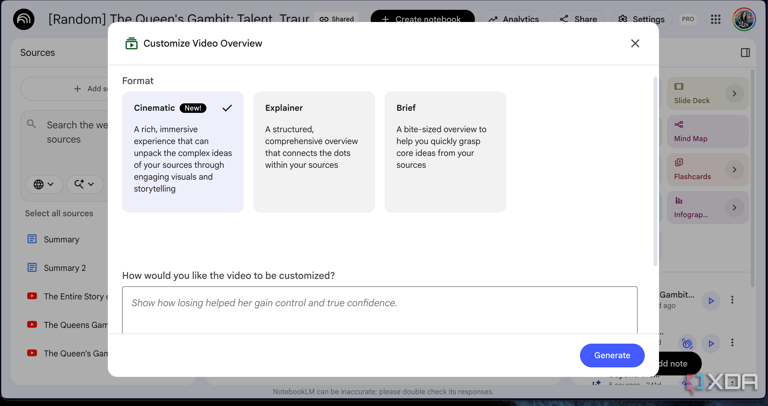Expand the Infographic options arrow

(x=734, y=208)
